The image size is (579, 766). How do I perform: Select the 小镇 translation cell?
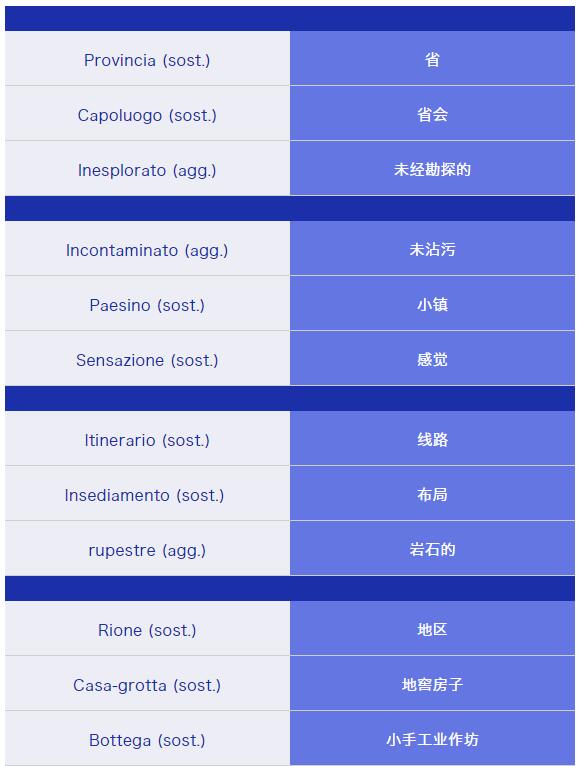432,304
